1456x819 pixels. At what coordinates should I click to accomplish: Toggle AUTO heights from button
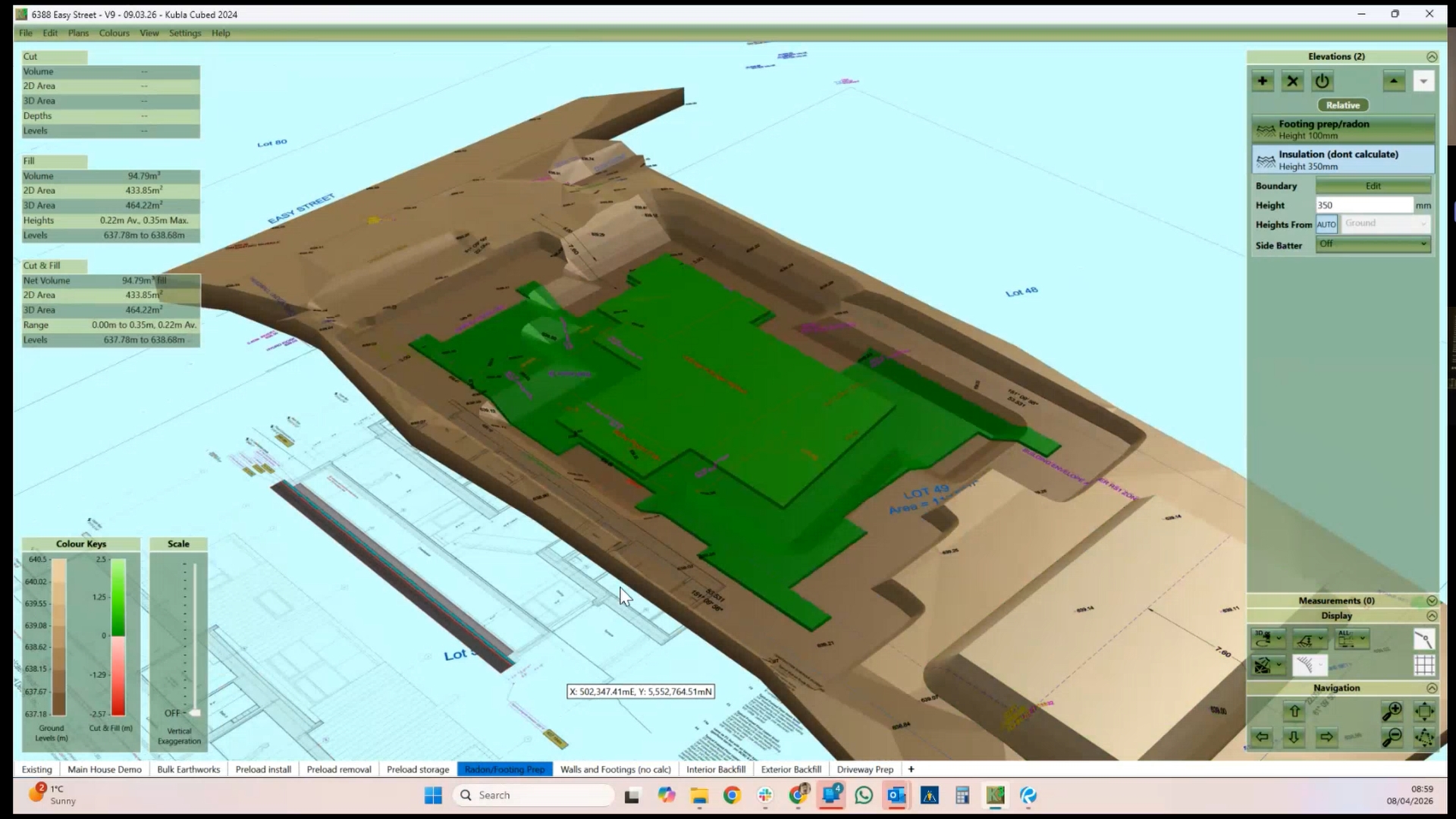coord(1326,224)
